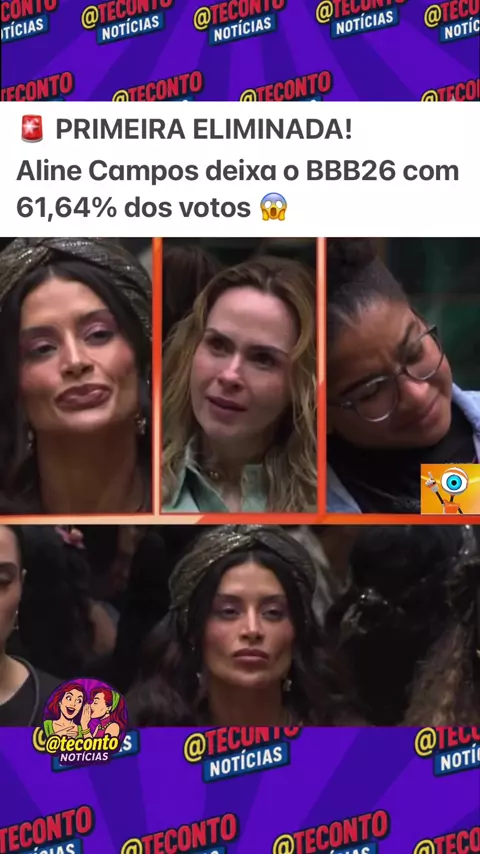
Task: Click the 61,64% dos votos text
Action: [133, 208]
